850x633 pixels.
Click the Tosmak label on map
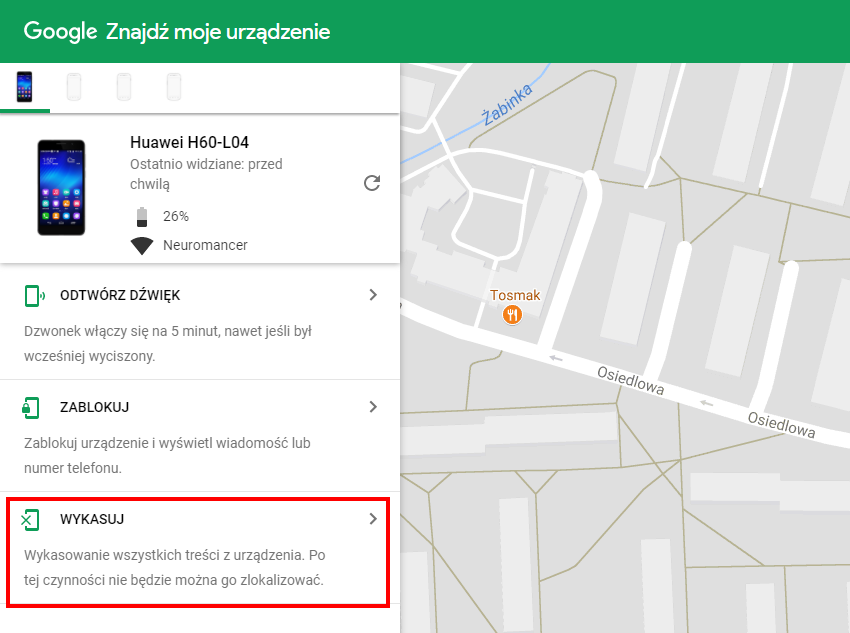pos(515,295)
